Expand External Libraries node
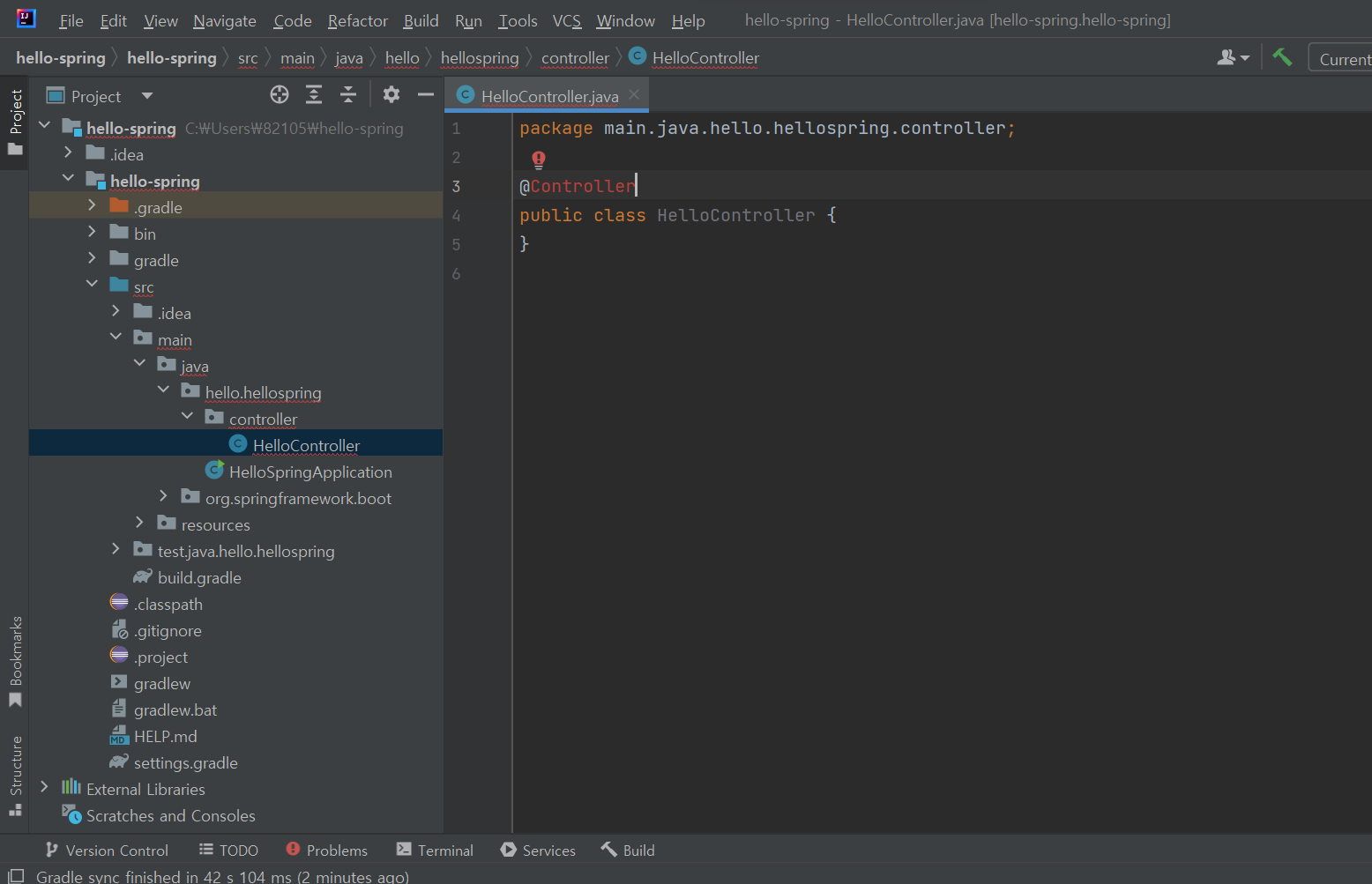The height and width of the screenshot is (884, 1372). (x=45, y=786)
